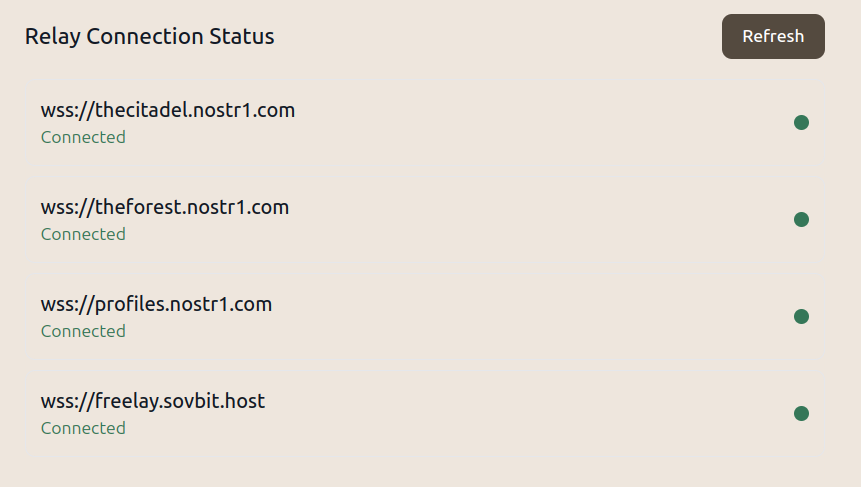
Task: Click the Connected label under theforest relay
Action: coord(83,234)
